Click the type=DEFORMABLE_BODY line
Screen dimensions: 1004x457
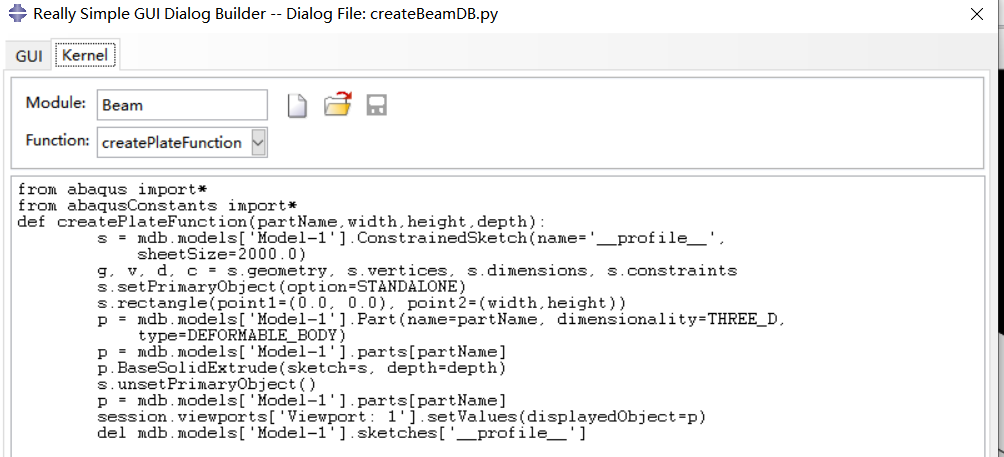click(241, 335)
